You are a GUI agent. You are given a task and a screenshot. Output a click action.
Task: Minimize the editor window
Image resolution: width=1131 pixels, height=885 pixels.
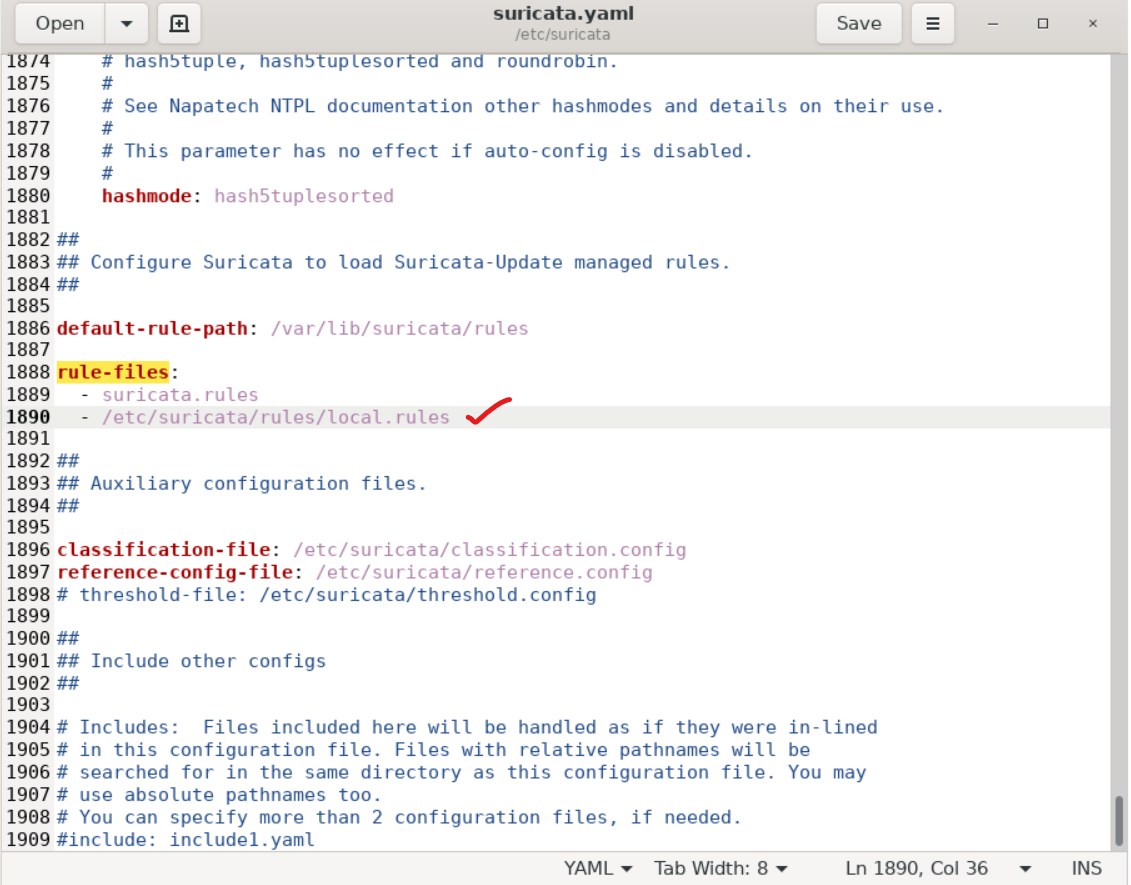click(993, 24)
